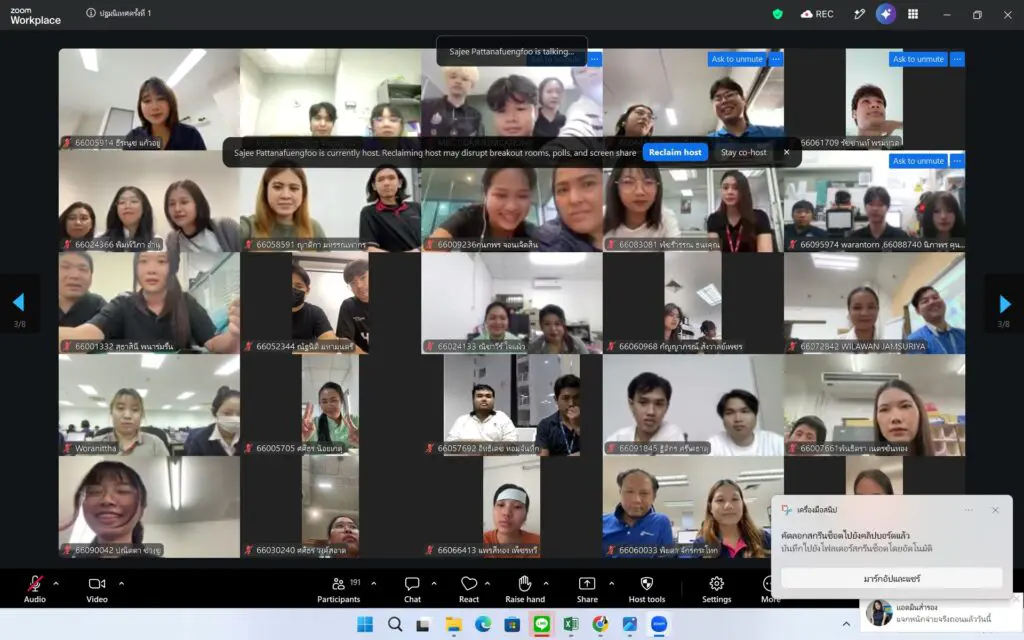
Task: Click the green encryption shield icon
Action: pyautogui.click(x=777, y=14)
